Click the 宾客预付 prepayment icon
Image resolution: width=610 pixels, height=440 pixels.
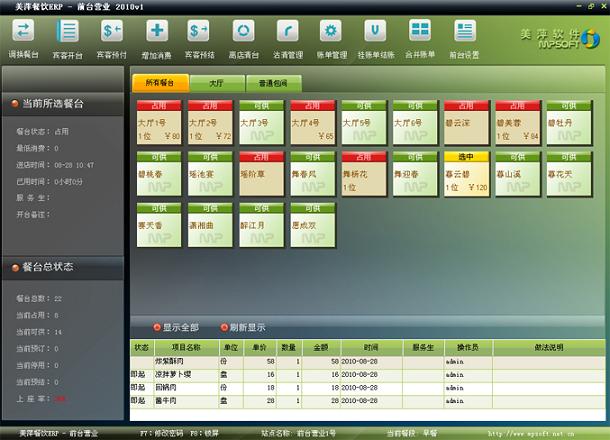(x=112, y=32)
